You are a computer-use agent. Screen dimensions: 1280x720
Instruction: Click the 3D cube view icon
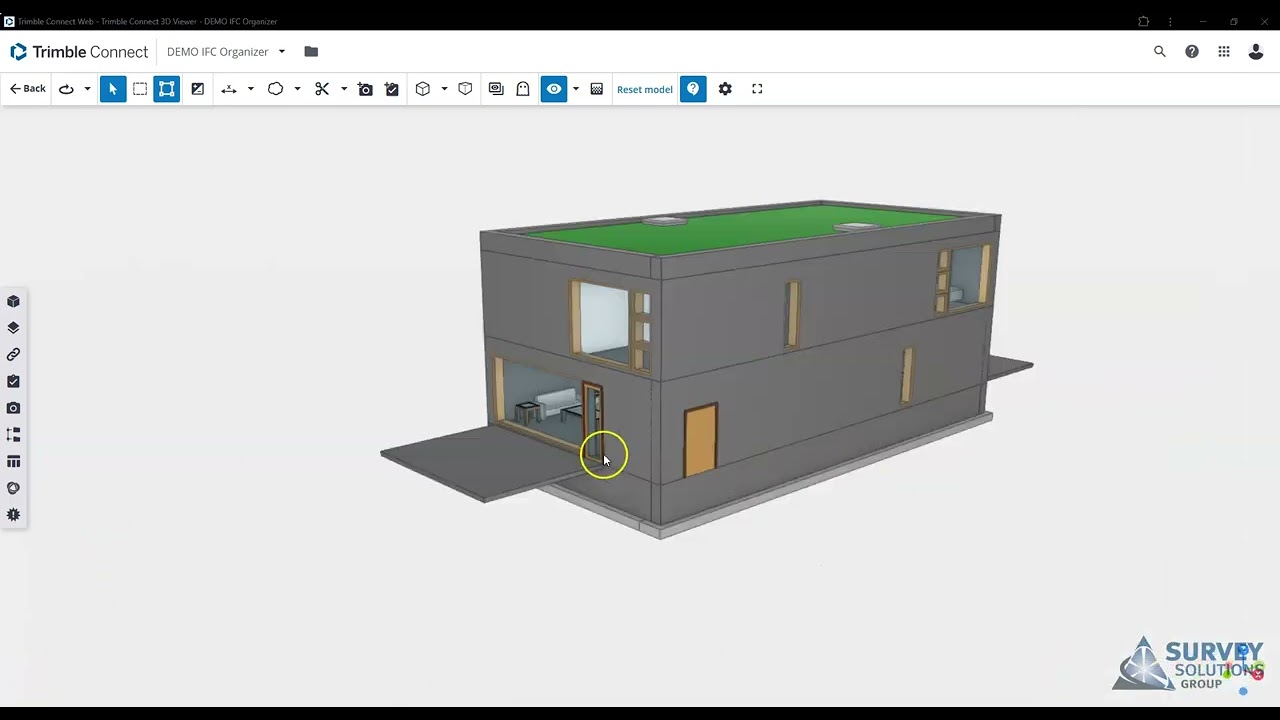click(x=423, y=89)
